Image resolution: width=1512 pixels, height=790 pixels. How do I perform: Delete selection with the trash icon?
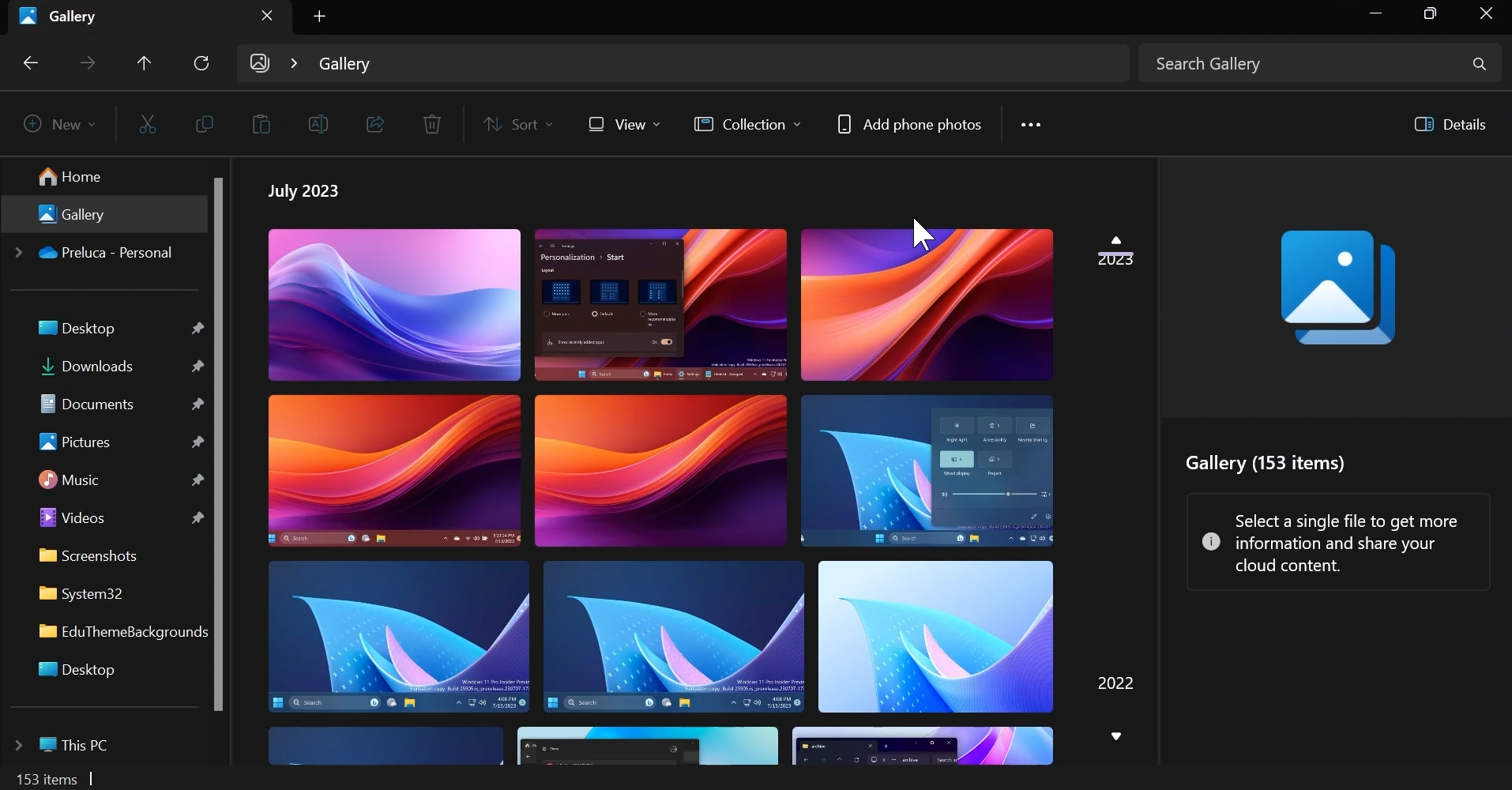coord(431,124)
